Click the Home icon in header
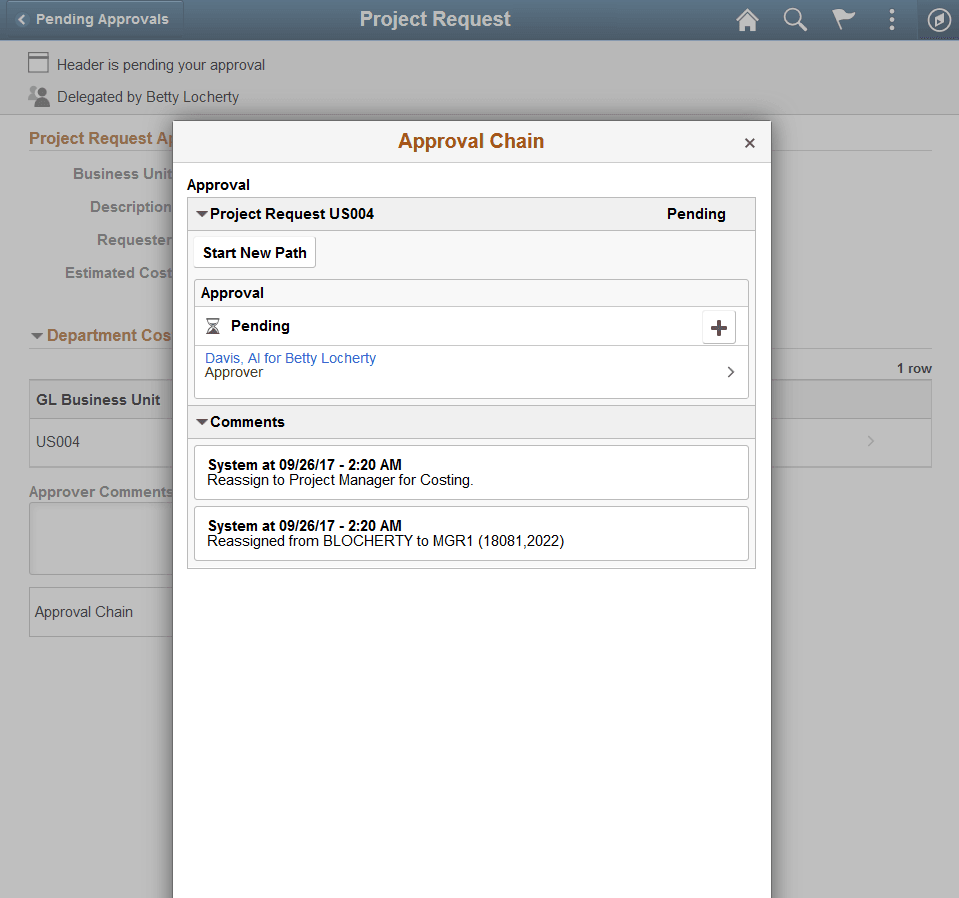The image size is (959, 898). click(746, 20)
